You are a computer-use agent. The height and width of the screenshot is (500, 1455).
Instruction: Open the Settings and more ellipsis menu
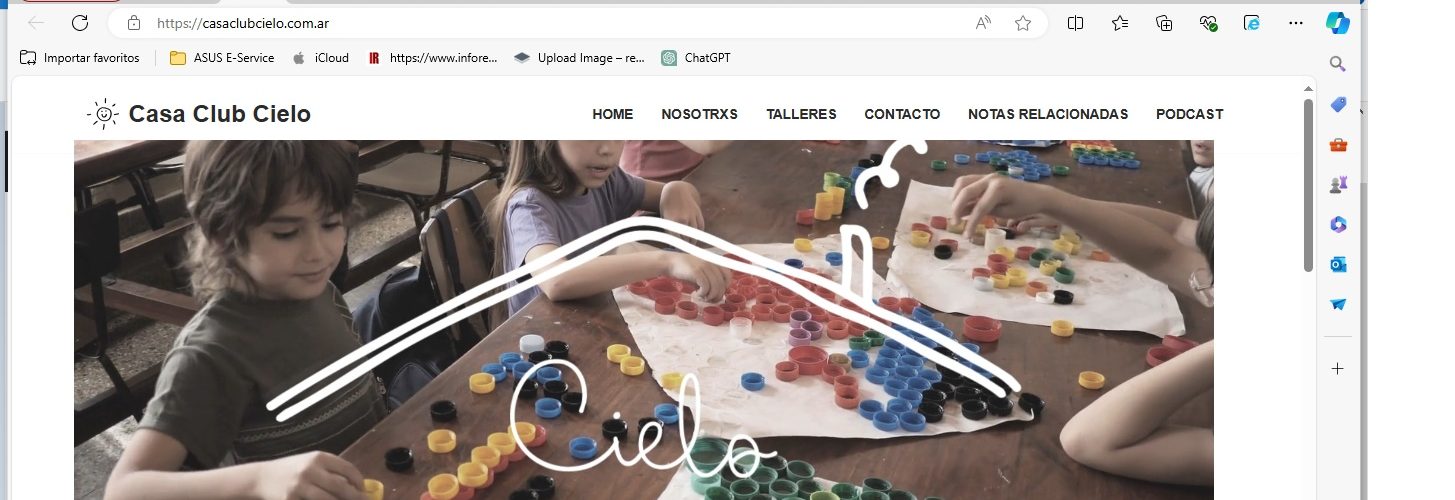click(x=1296, y=23)
